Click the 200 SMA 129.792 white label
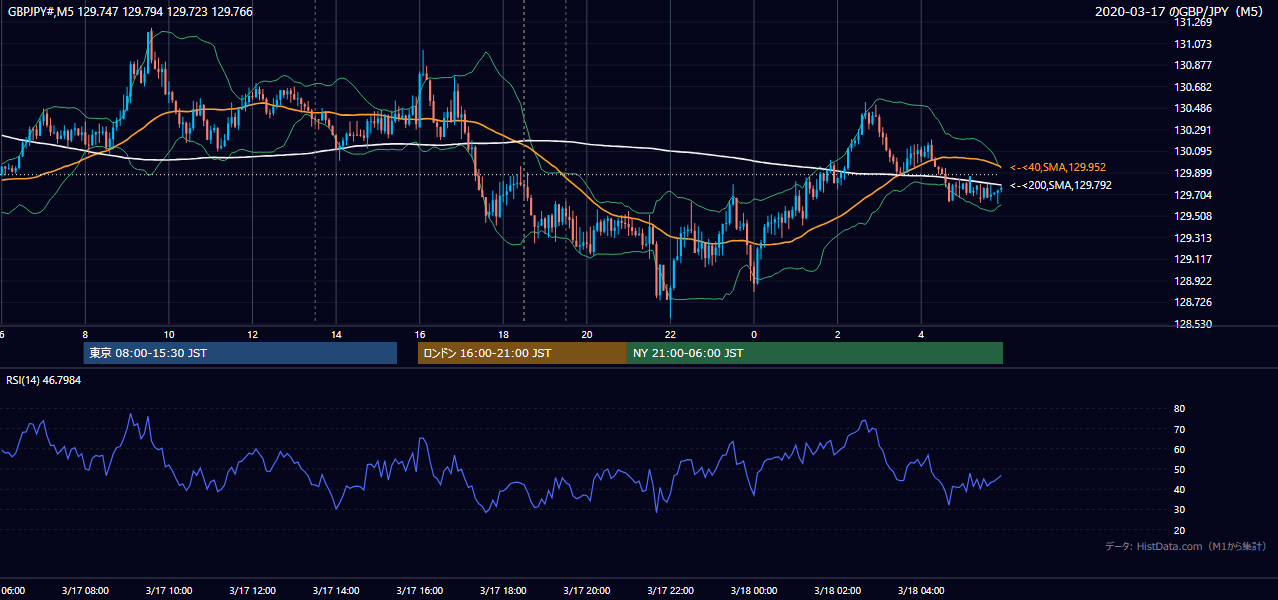This screenshot has width=1278, height=600. pyautogui.click(x=1060, y=185)
